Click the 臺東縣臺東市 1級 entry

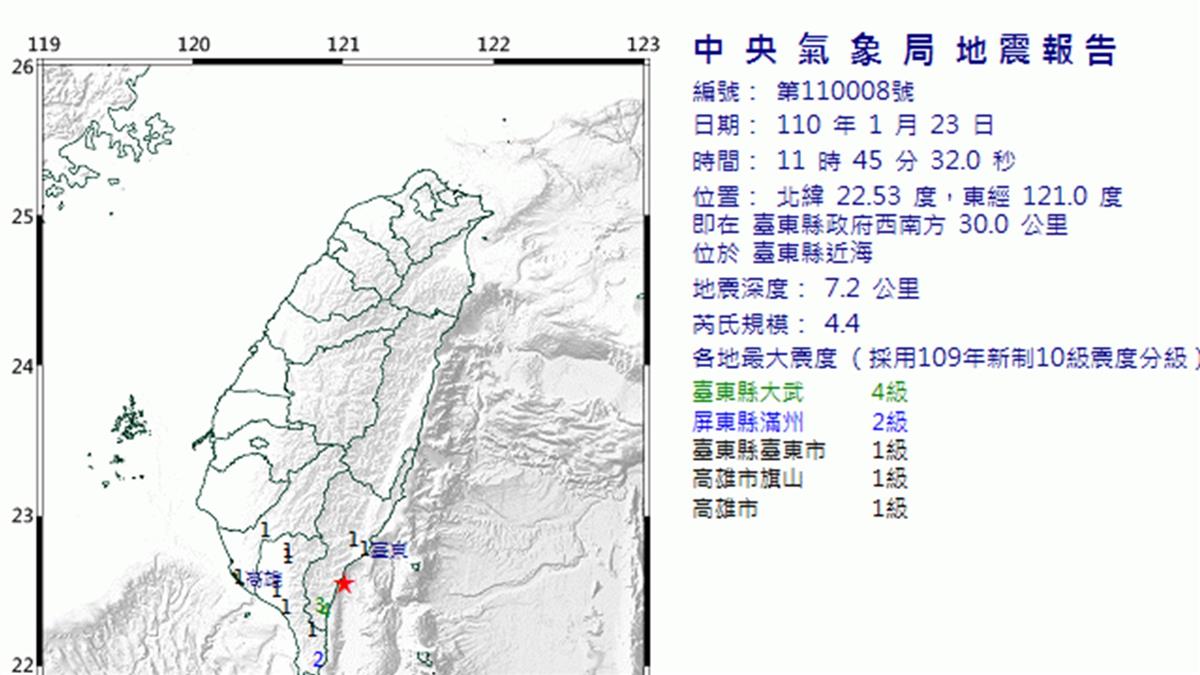(x=799, y=451)
